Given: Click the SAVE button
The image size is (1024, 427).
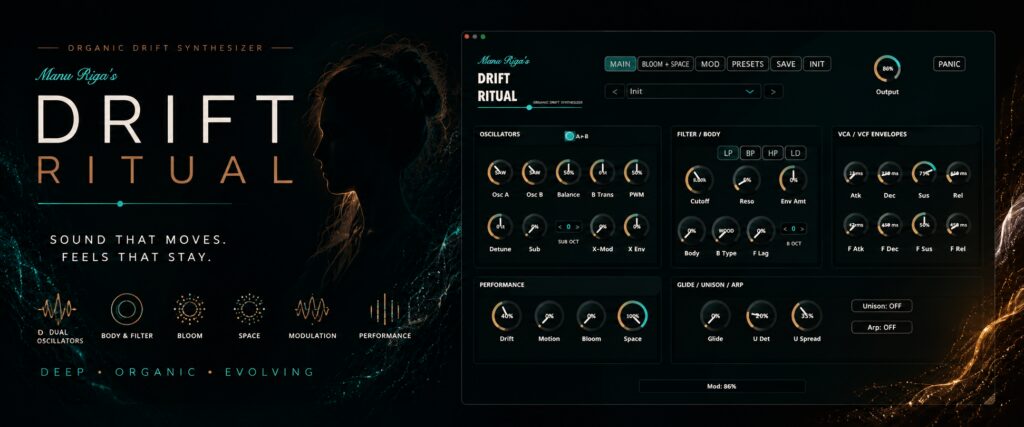Looking at the screenshot, I should tap(786, 64).
